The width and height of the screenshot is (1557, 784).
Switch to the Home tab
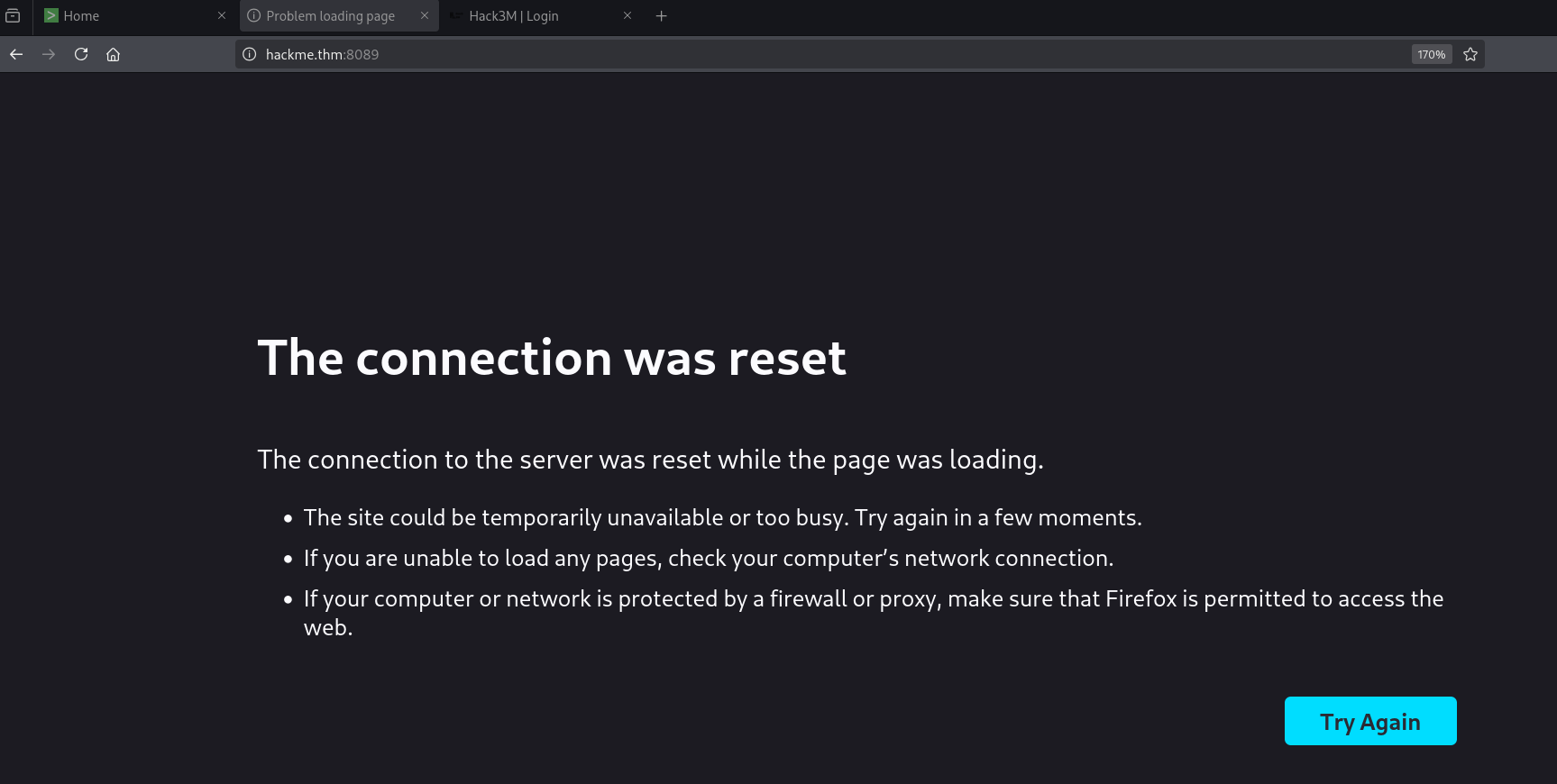point(126,16)
